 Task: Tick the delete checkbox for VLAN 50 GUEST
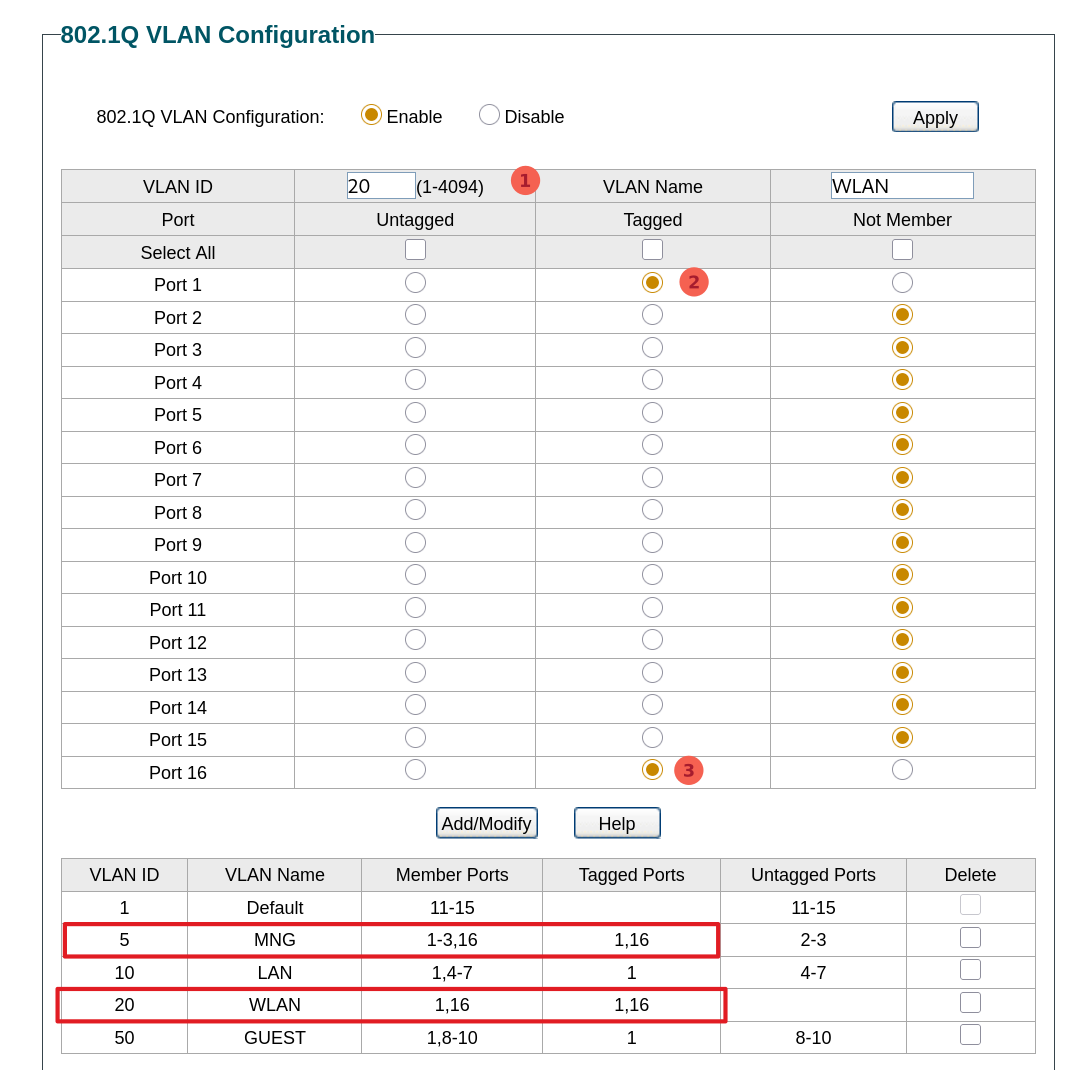(x=970, y=1035)
